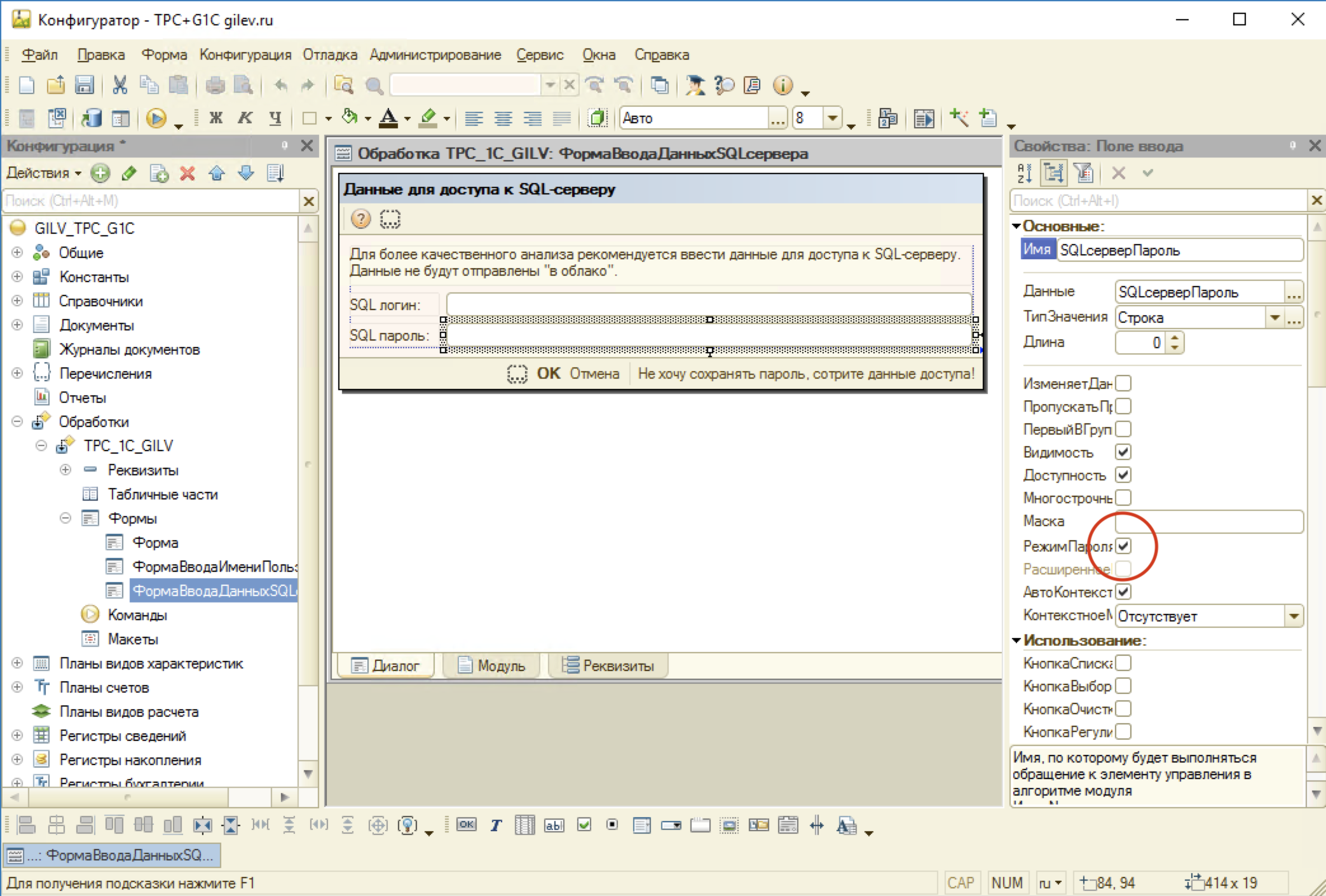
Task: Click the SQL логин input field
Action: pos(708,304)
